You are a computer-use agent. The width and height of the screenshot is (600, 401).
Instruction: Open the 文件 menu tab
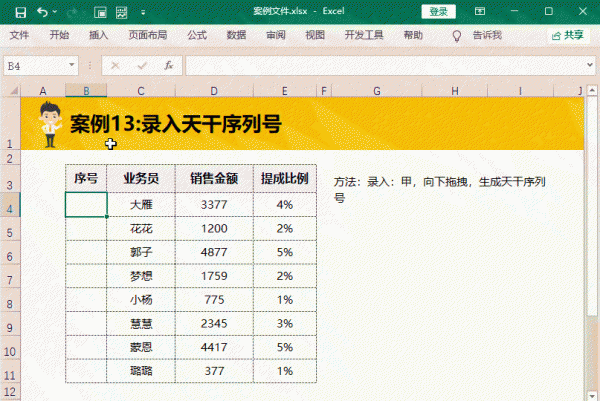click(x=19, y=35)
